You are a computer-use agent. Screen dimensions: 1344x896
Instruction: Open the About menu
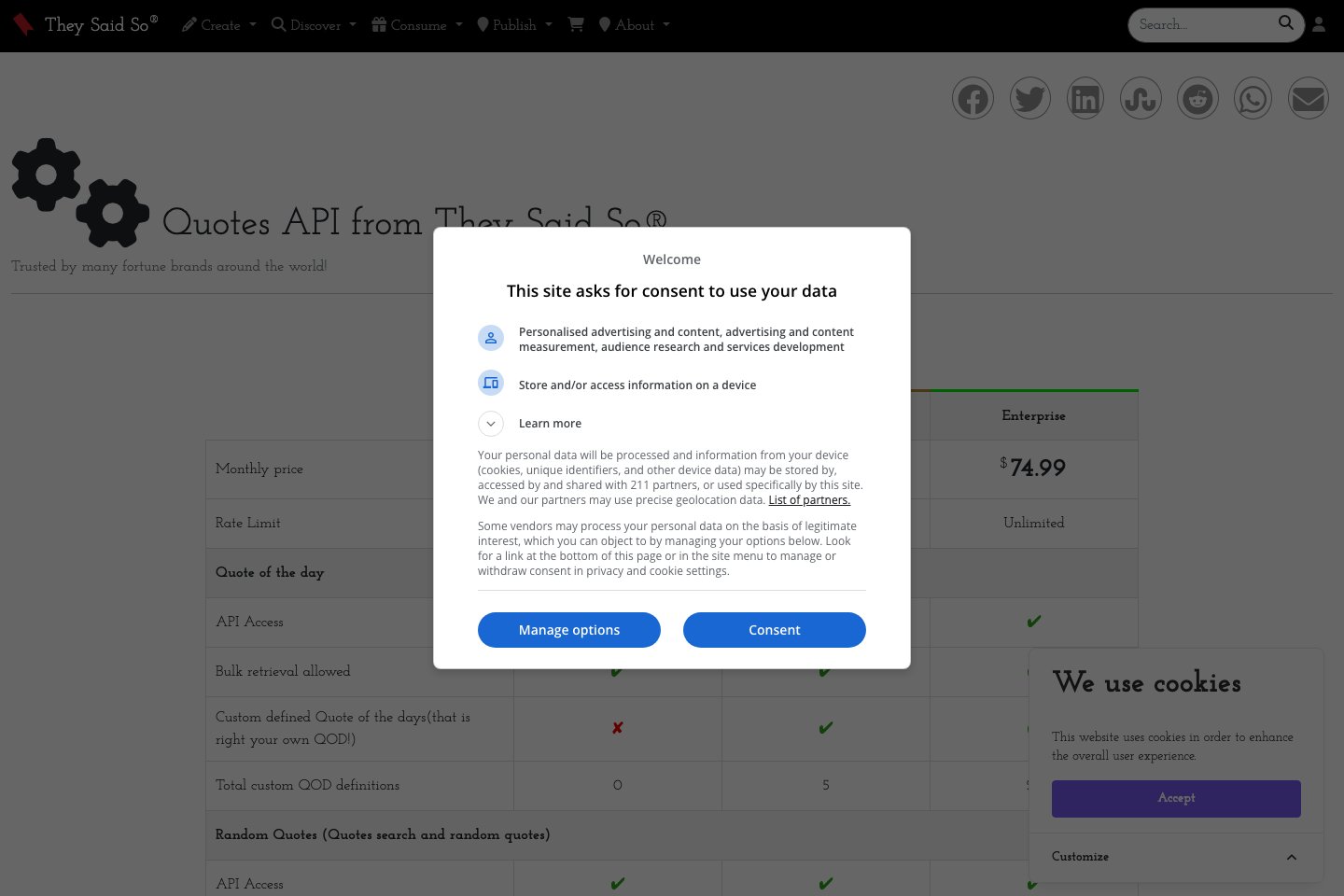(x=634, y=25)
